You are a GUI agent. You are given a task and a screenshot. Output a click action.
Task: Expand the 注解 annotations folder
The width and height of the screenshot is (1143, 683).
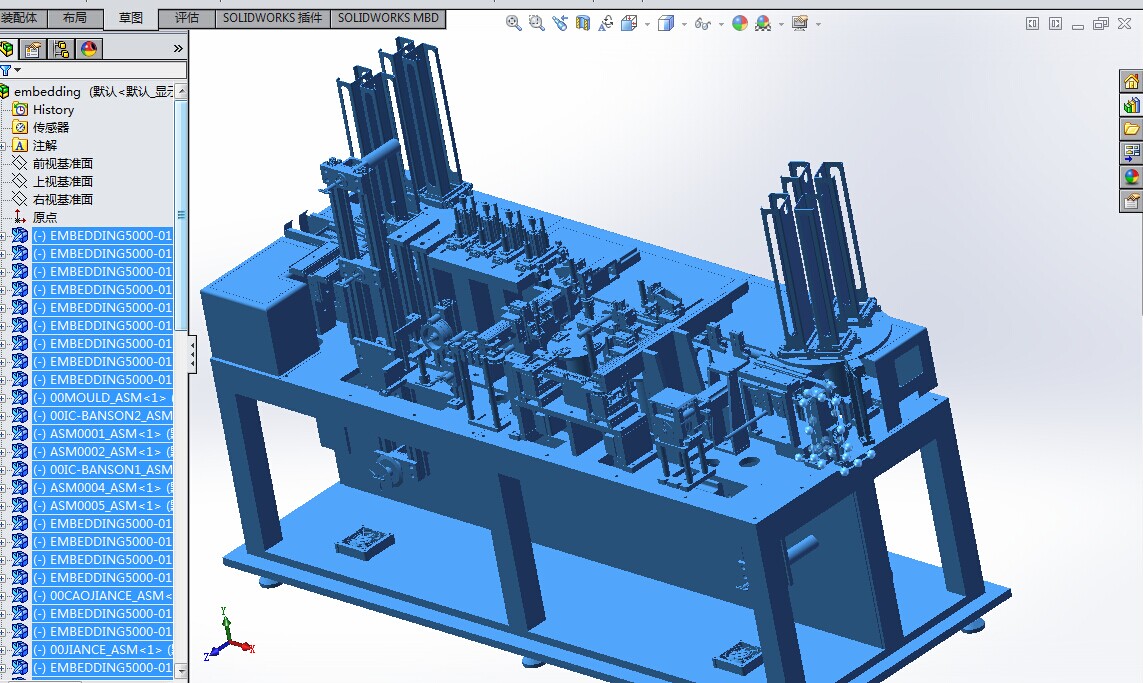[4, 146]
